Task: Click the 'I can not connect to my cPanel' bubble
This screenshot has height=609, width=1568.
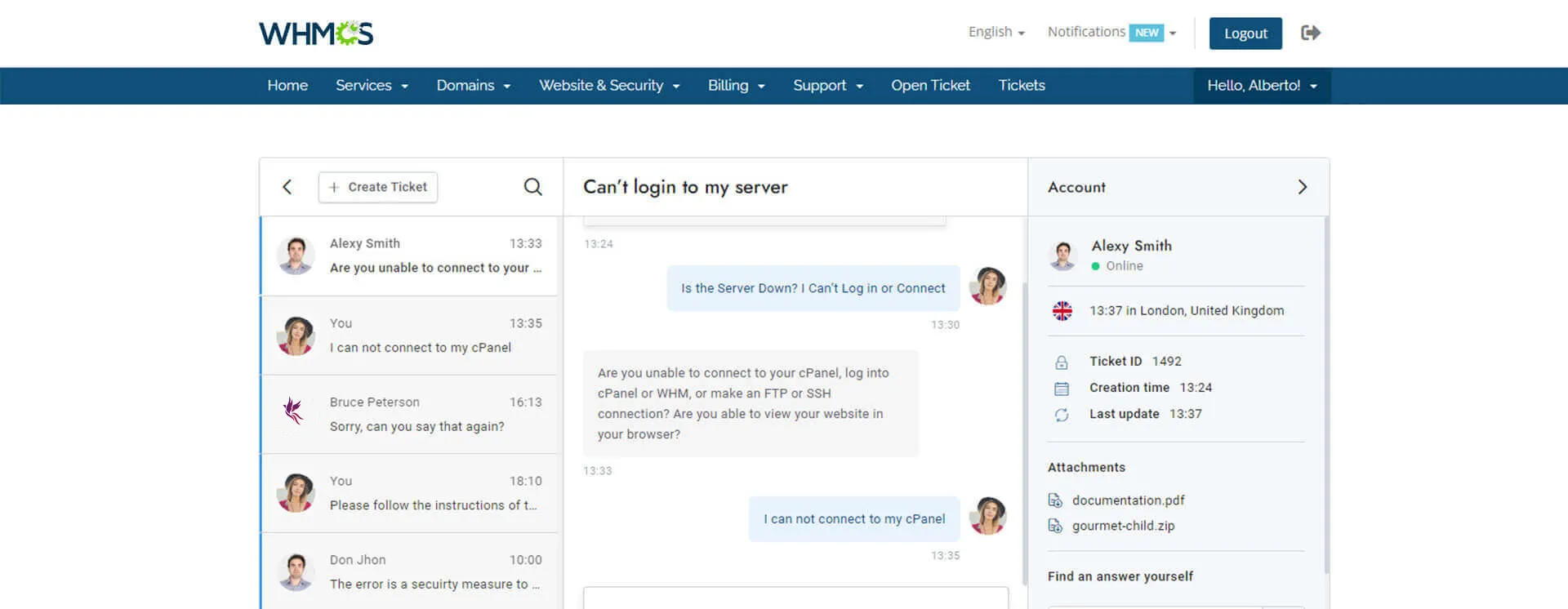Action: (854, 519)
